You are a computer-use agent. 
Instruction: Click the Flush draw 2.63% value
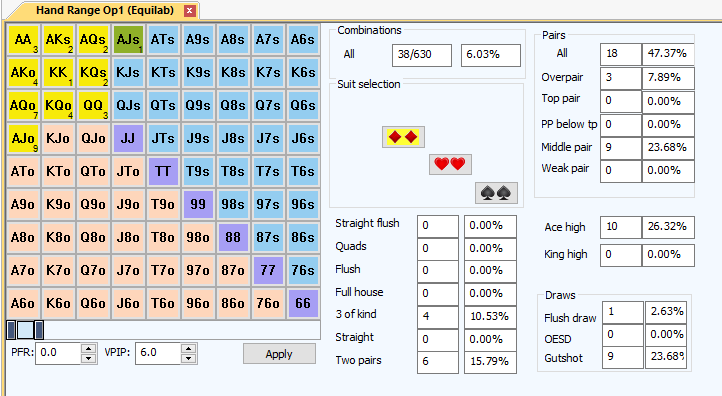(x=666, y=312)
